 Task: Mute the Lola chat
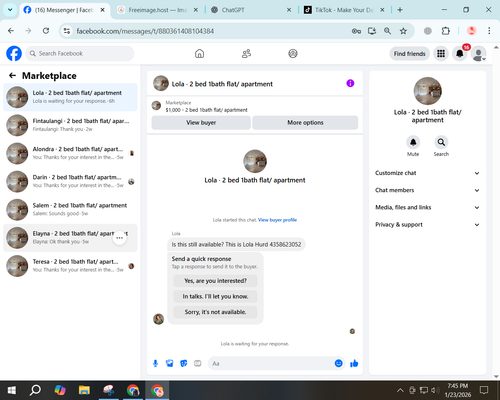coord(413,143)
